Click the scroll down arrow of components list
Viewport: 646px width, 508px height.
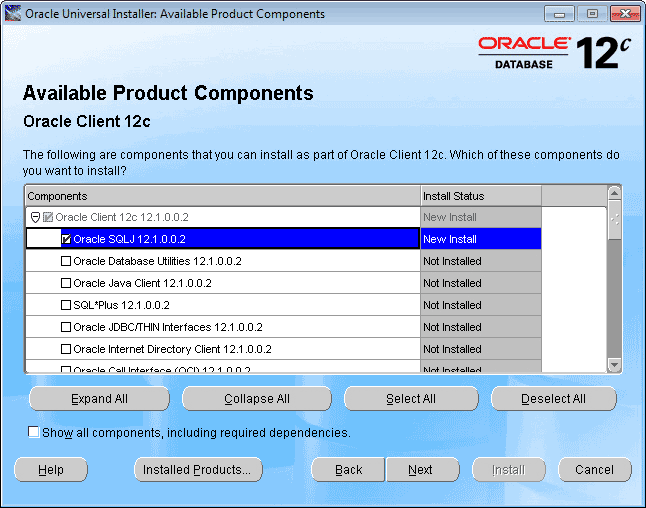[614, 365]
